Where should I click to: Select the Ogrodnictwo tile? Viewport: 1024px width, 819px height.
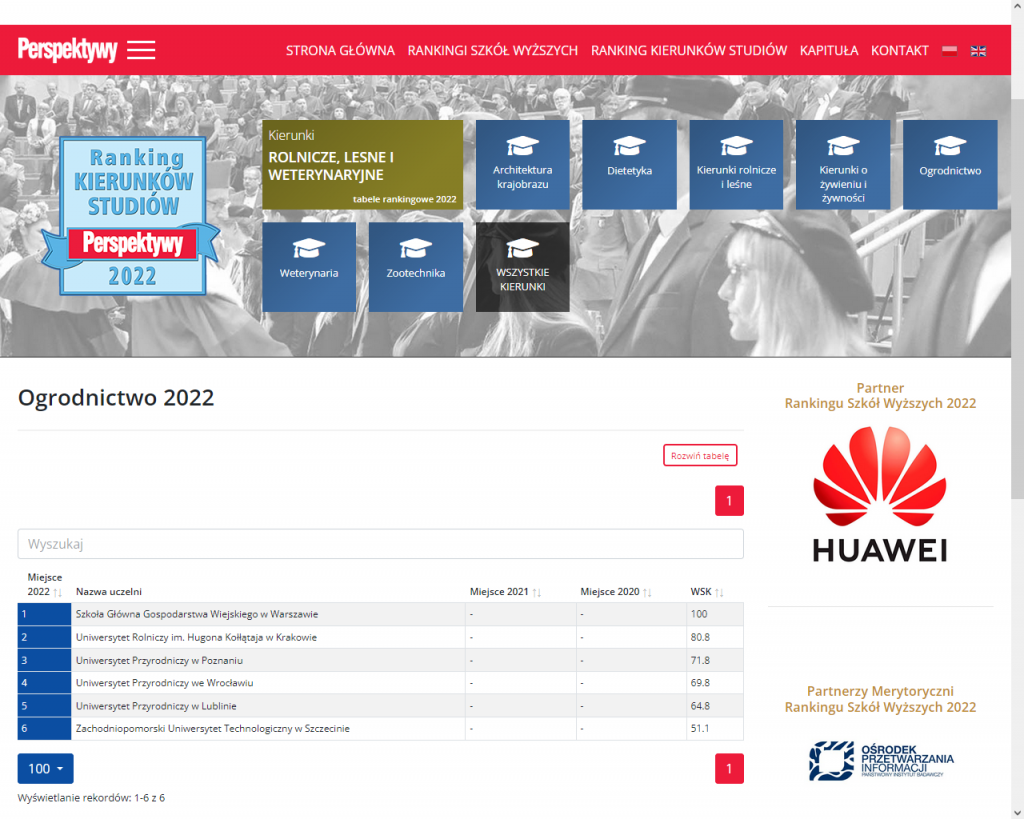pos(950,165)
